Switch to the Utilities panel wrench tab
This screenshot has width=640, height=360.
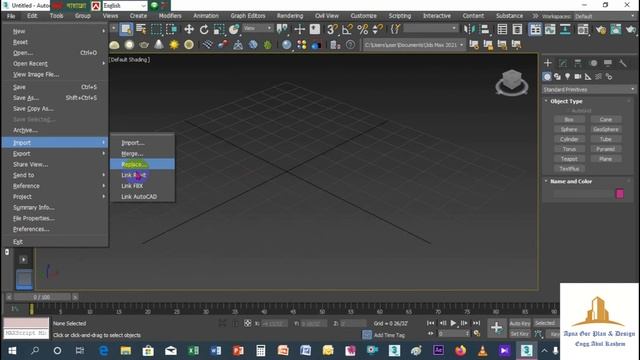pos(623,63)
